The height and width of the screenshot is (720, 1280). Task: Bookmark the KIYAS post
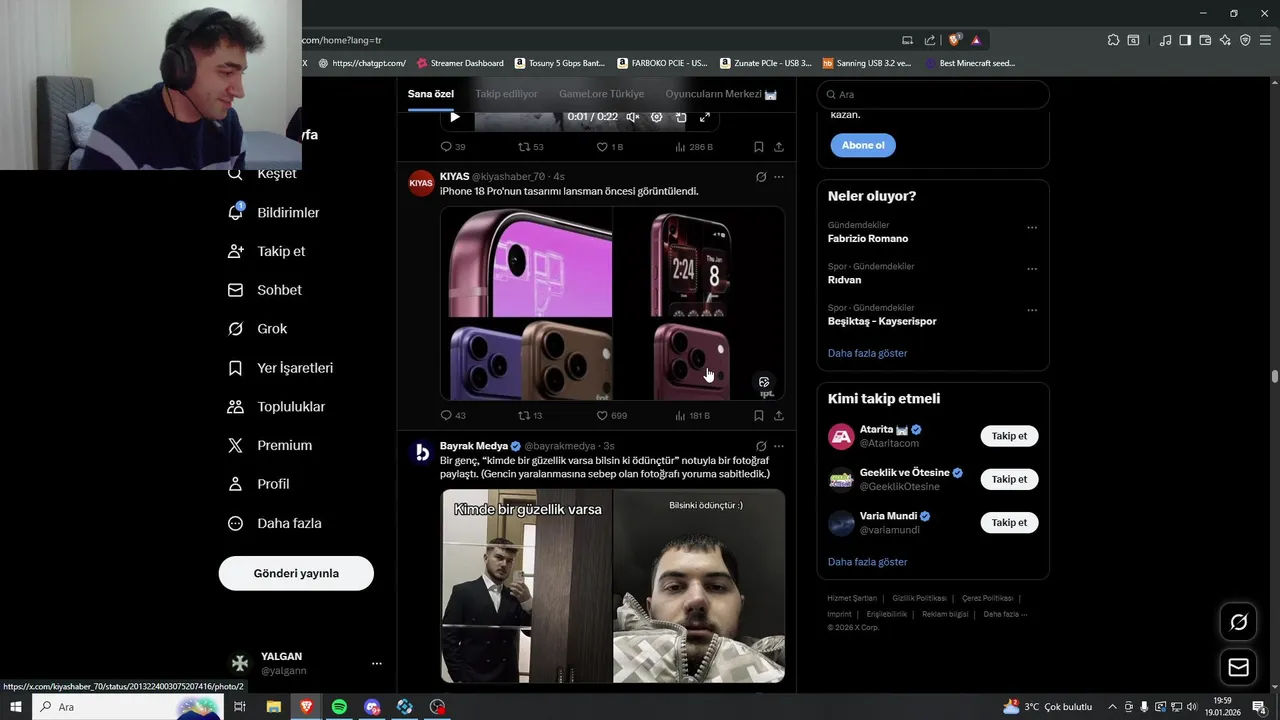(x=759, y=415)
